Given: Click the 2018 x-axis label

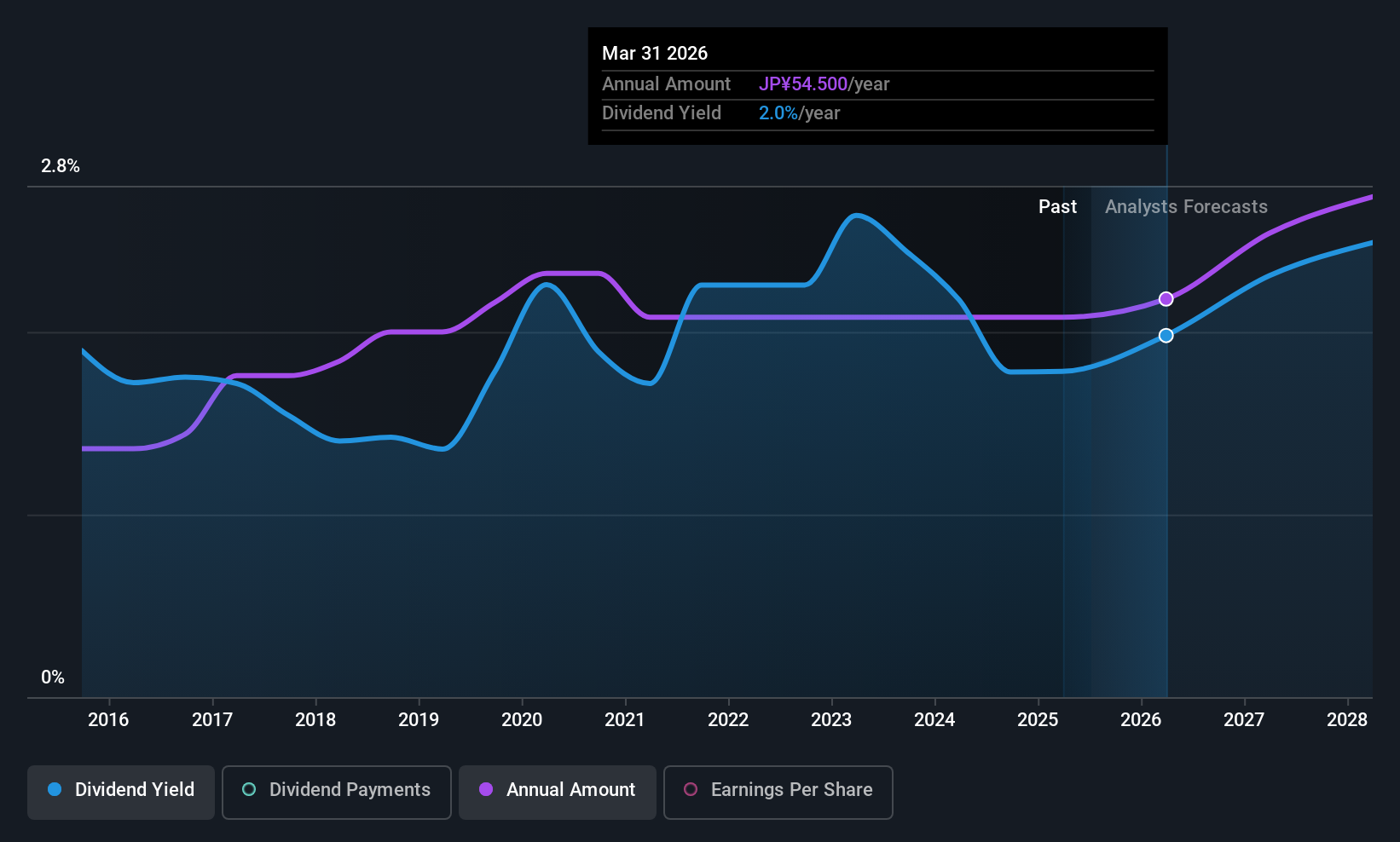Looking at the screenshot, I should tap(315, 720).
